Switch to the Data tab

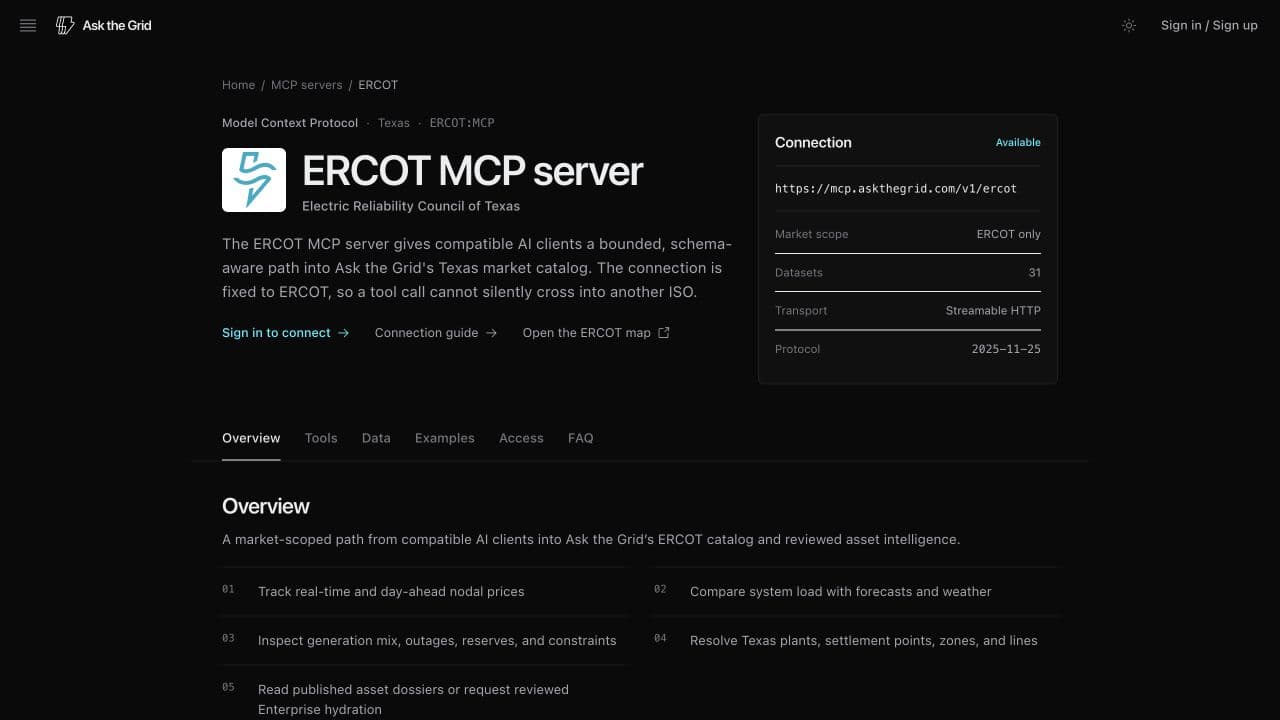(x=376, y=438)
